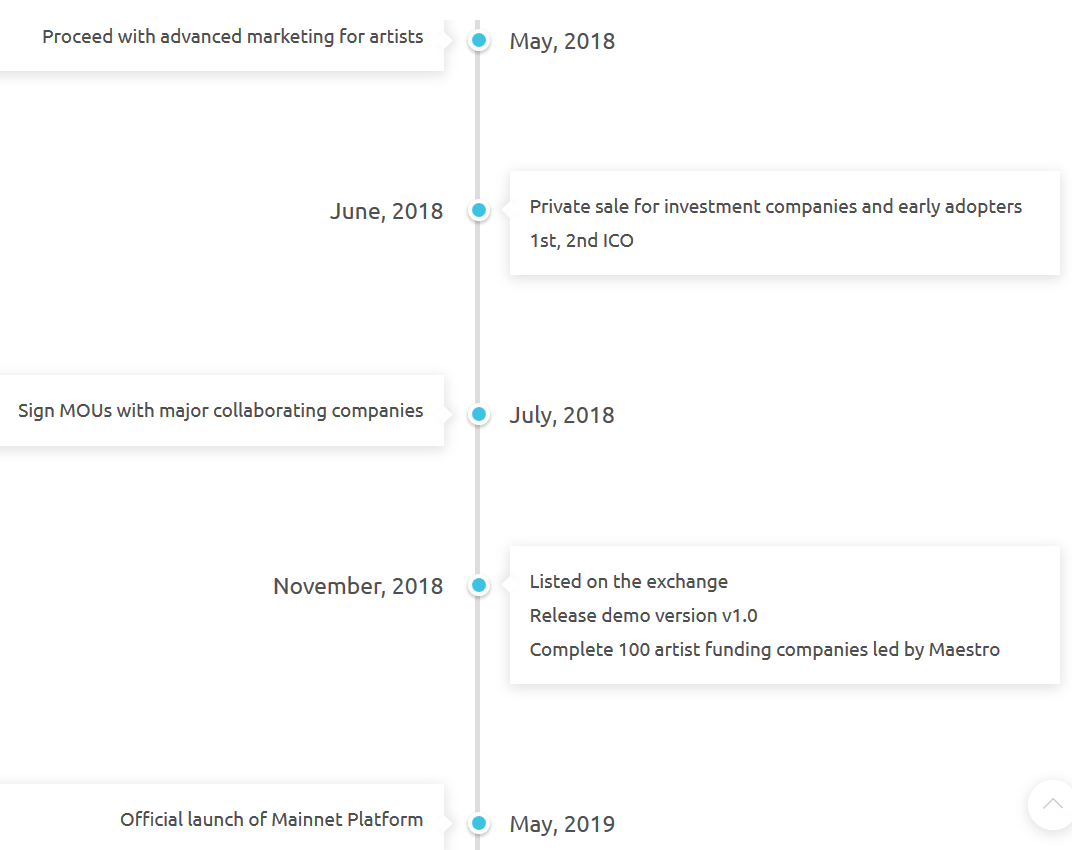Image resolution: width=1072 pixels, height=850 pixels.
Task: Select the June, 2018 timeline marker dot
Action: click(x=479, y=211)
